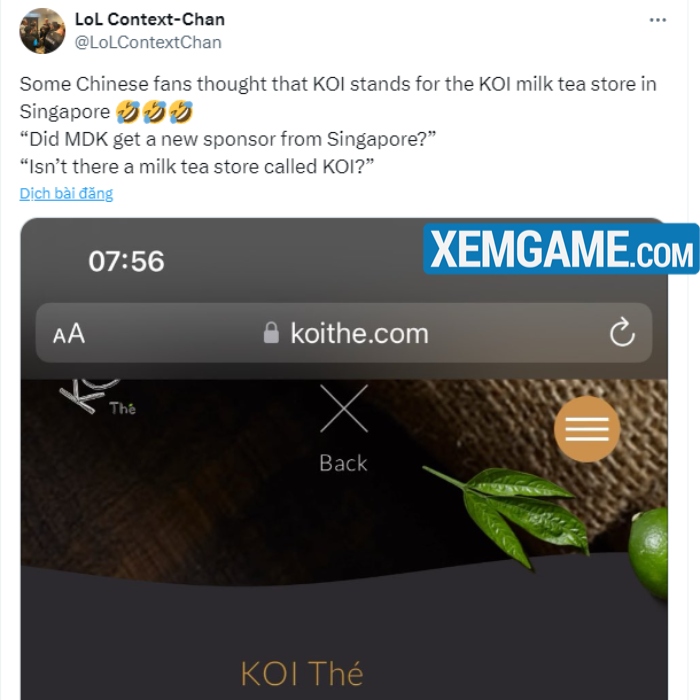Click the LoL Context-Chan display name

click(x=150, y=19)
